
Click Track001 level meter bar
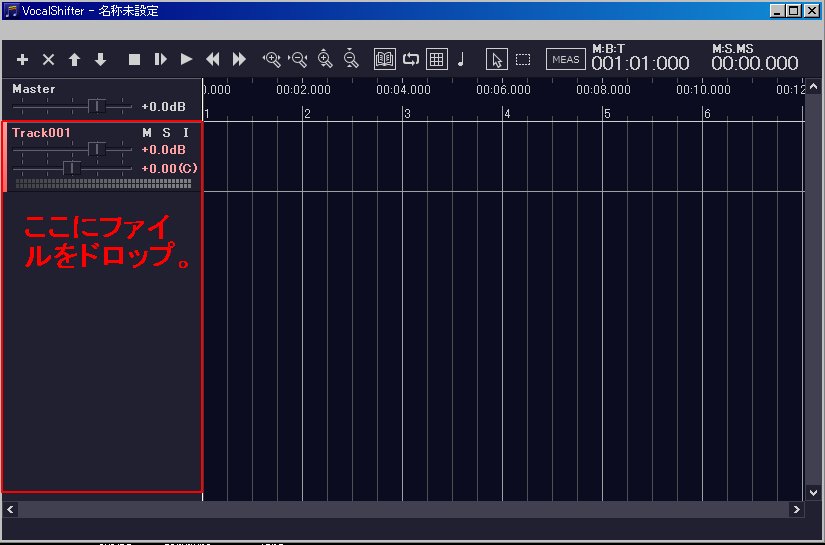tap(104, 183)
